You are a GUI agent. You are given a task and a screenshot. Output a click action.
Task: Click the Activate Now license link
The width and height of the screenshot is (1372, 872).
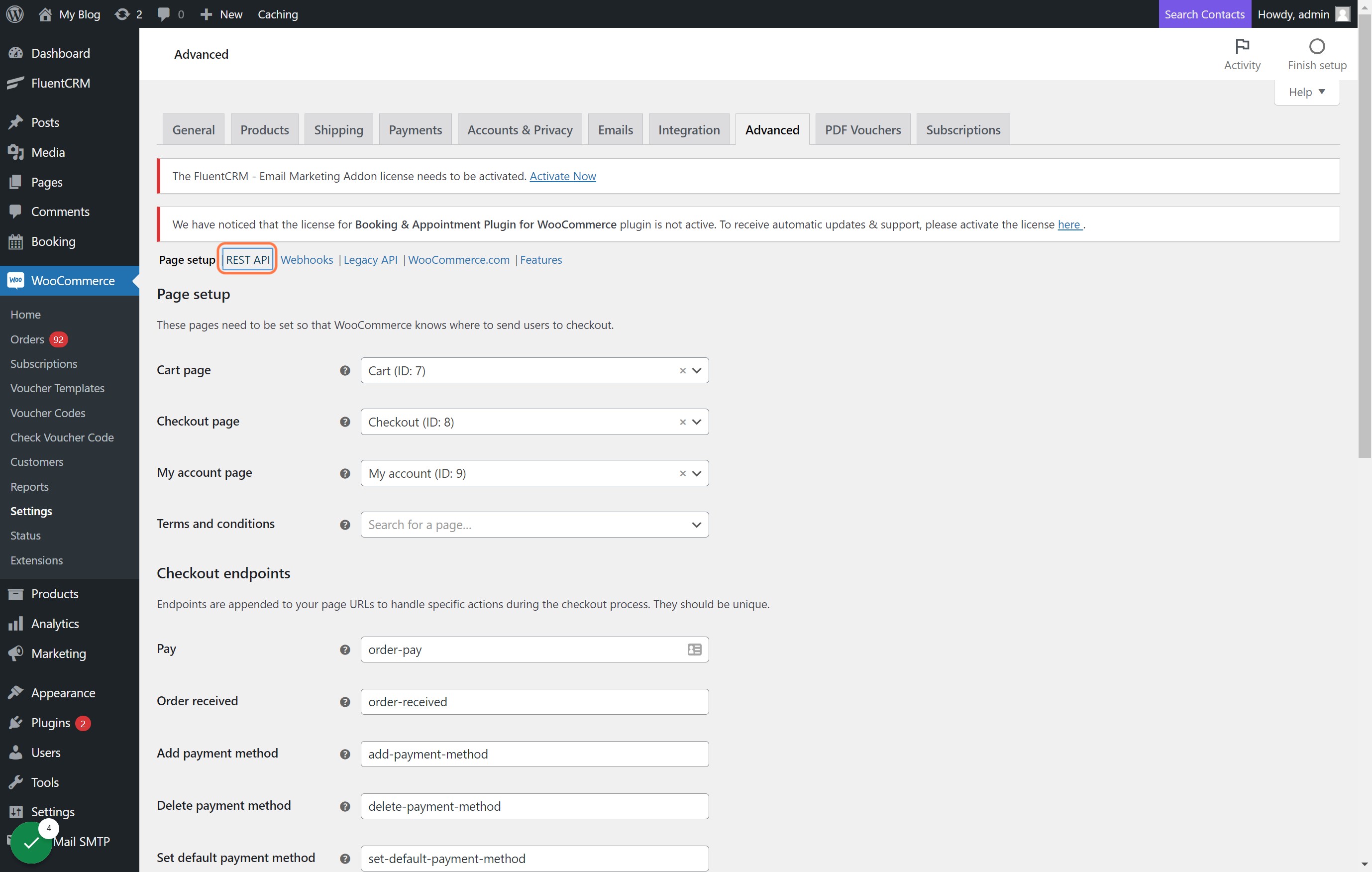[562, 176]
